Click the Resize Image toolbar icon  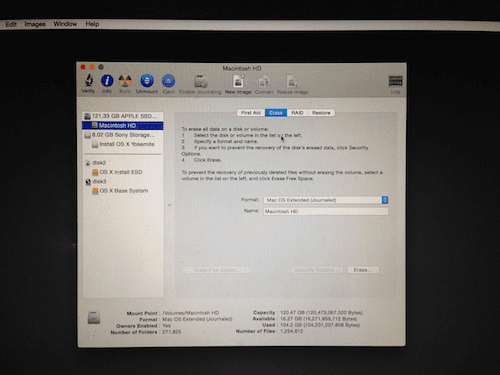tap(292, 81)
